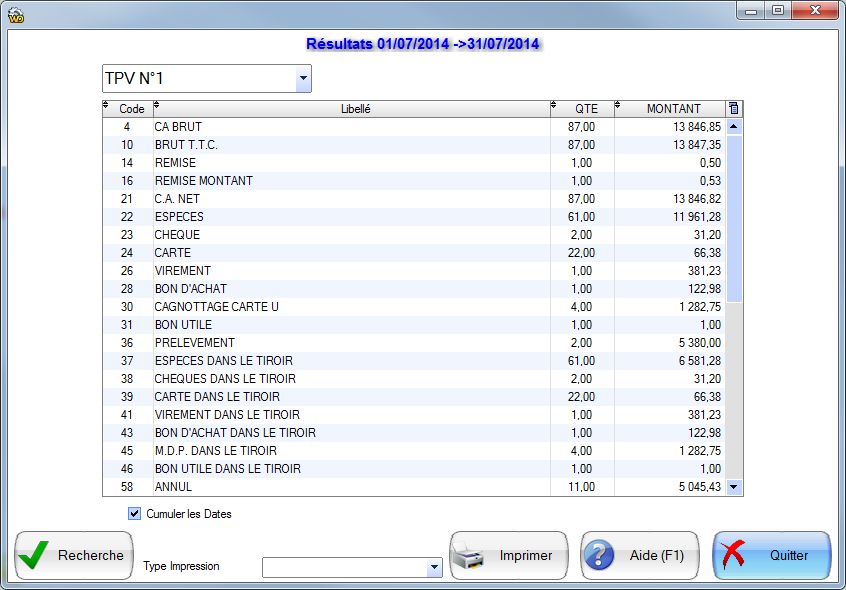Sort table by QTE column header
This screenshot has height=590, width=846.
(x=586, y=109)
